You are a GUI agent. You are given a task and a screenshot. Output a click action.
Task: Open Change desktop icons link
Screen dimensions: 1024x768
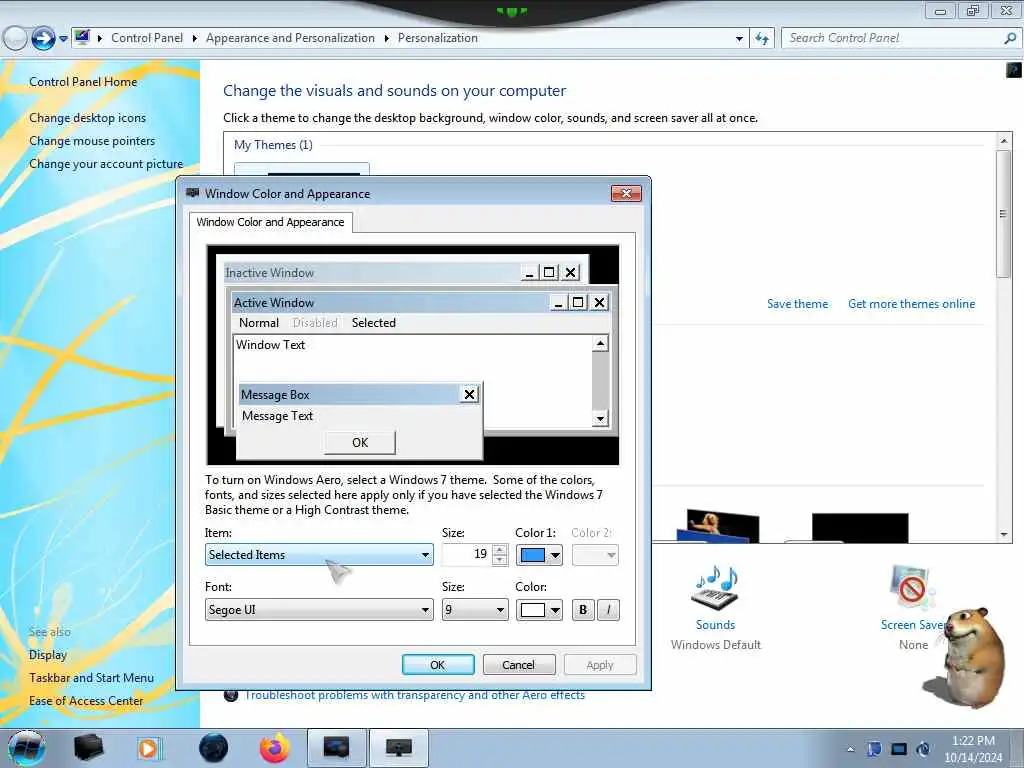coord(88,118)
